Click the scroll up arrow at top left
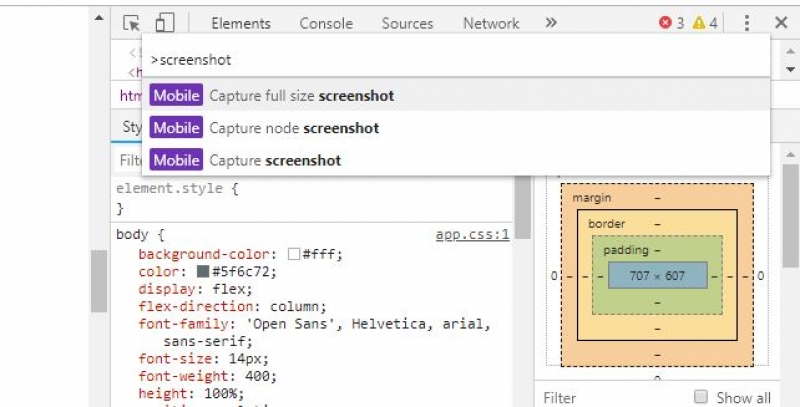Screen dimensions: 800x407 pyautogui.click(x=98, y=18)
